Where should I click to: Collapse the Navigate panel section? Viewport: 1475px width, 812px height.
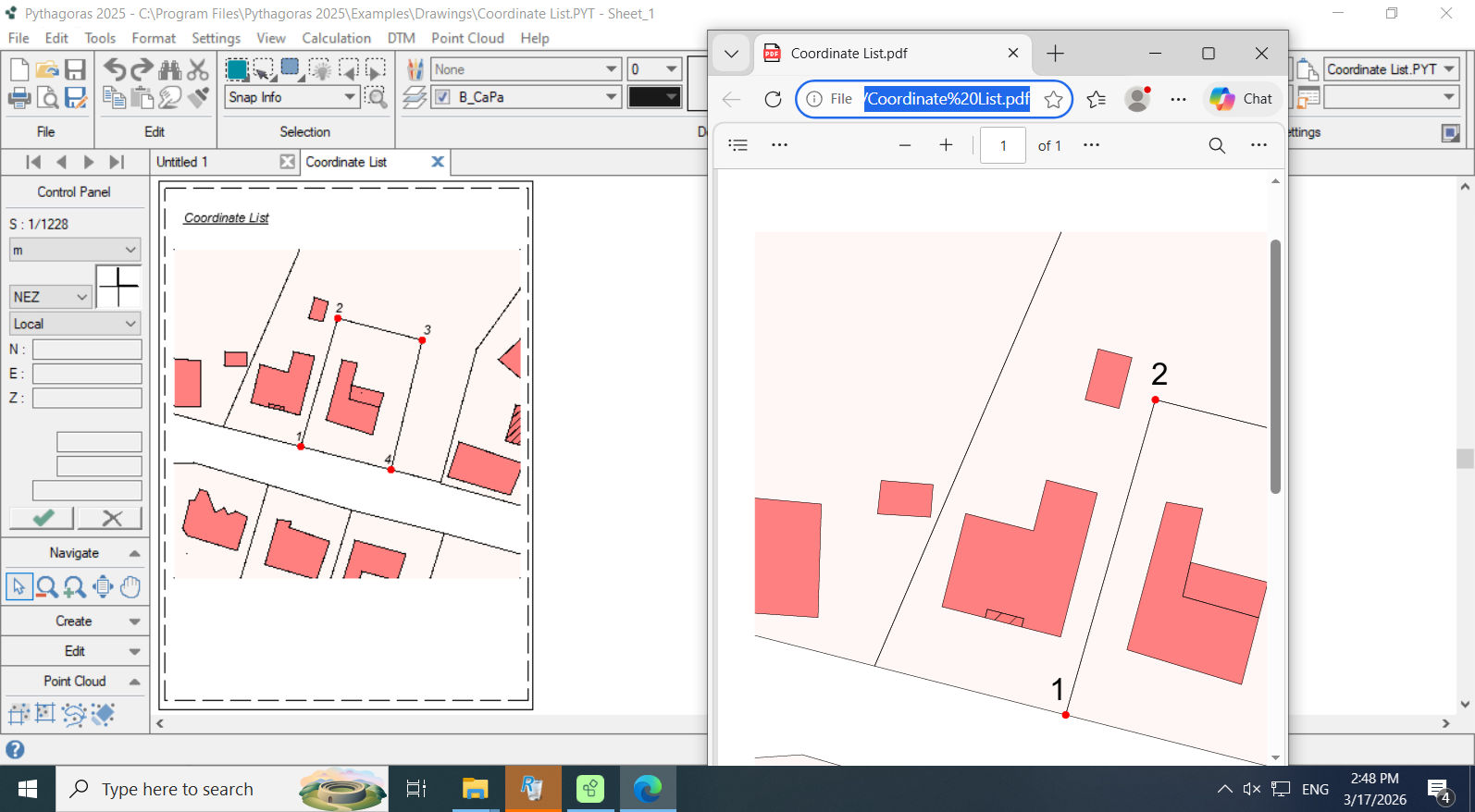click(x=75, y=553)
